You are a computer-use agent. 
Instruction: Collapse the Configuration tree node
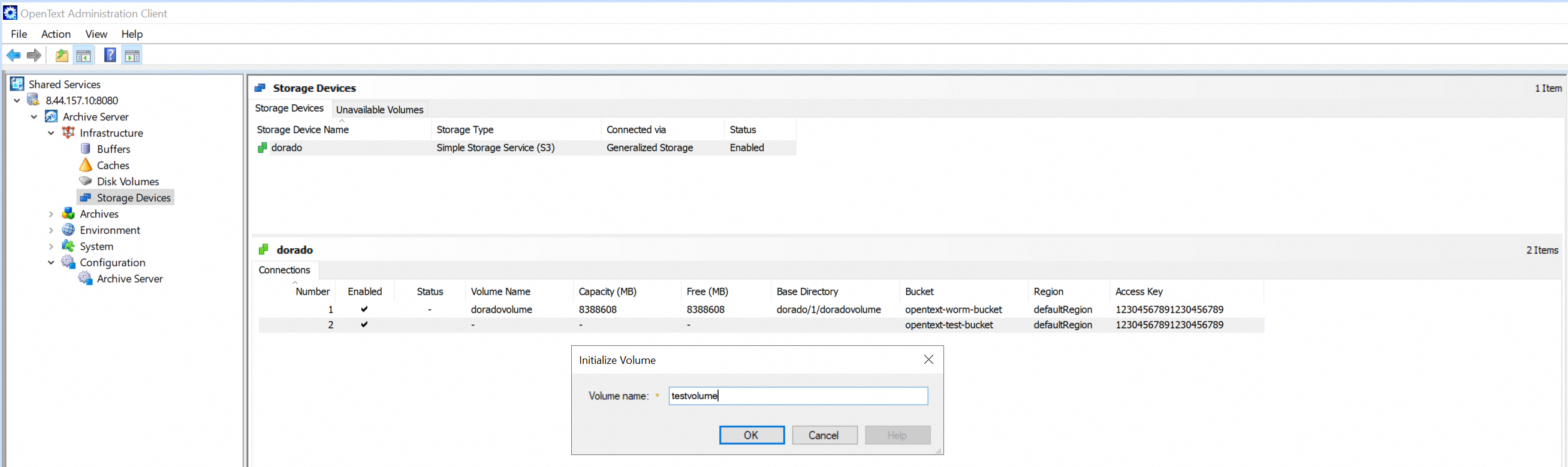[x=51, y=263]
